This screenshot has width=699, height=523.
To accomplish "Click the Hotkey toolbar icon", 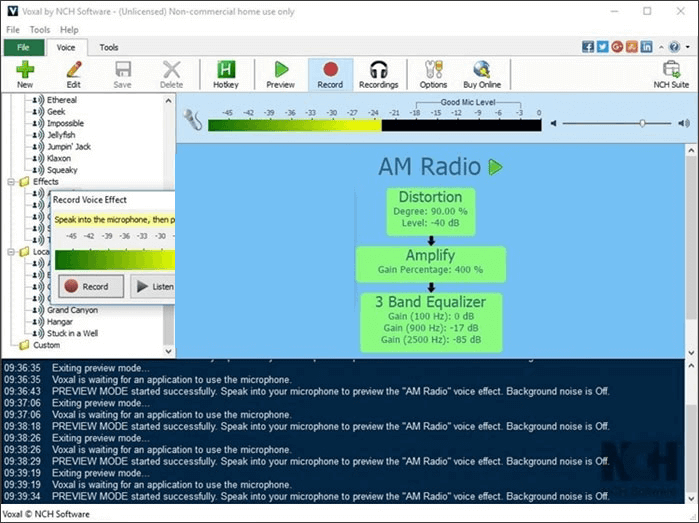I will tap(226, 74).
